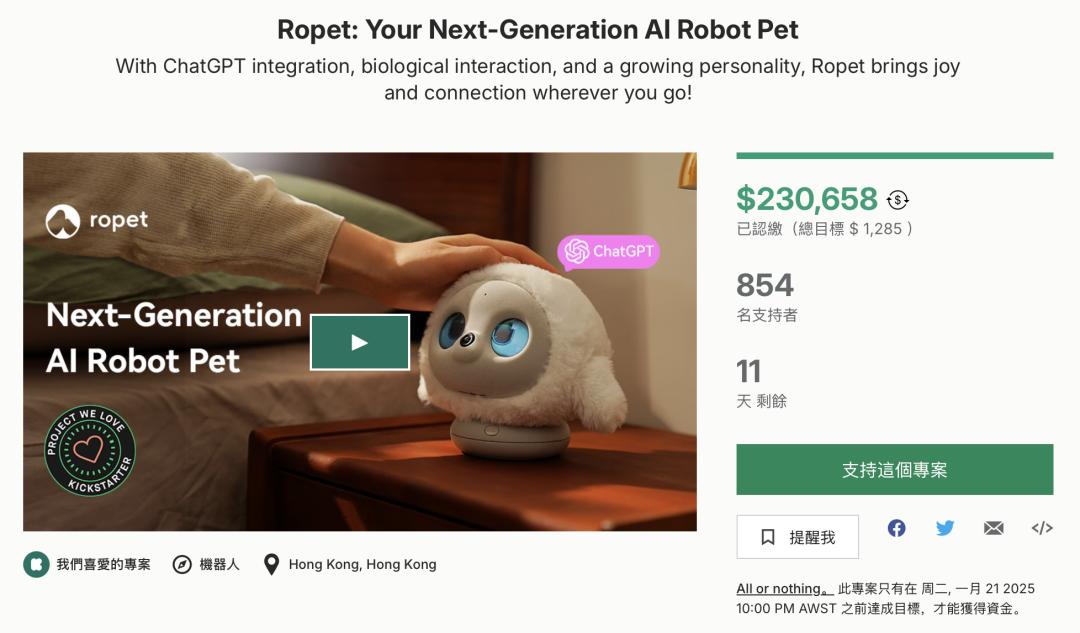This screenshot has height=633, width=1080.
Task: Share the project on Twitter
Action: [x=945, y=528]
